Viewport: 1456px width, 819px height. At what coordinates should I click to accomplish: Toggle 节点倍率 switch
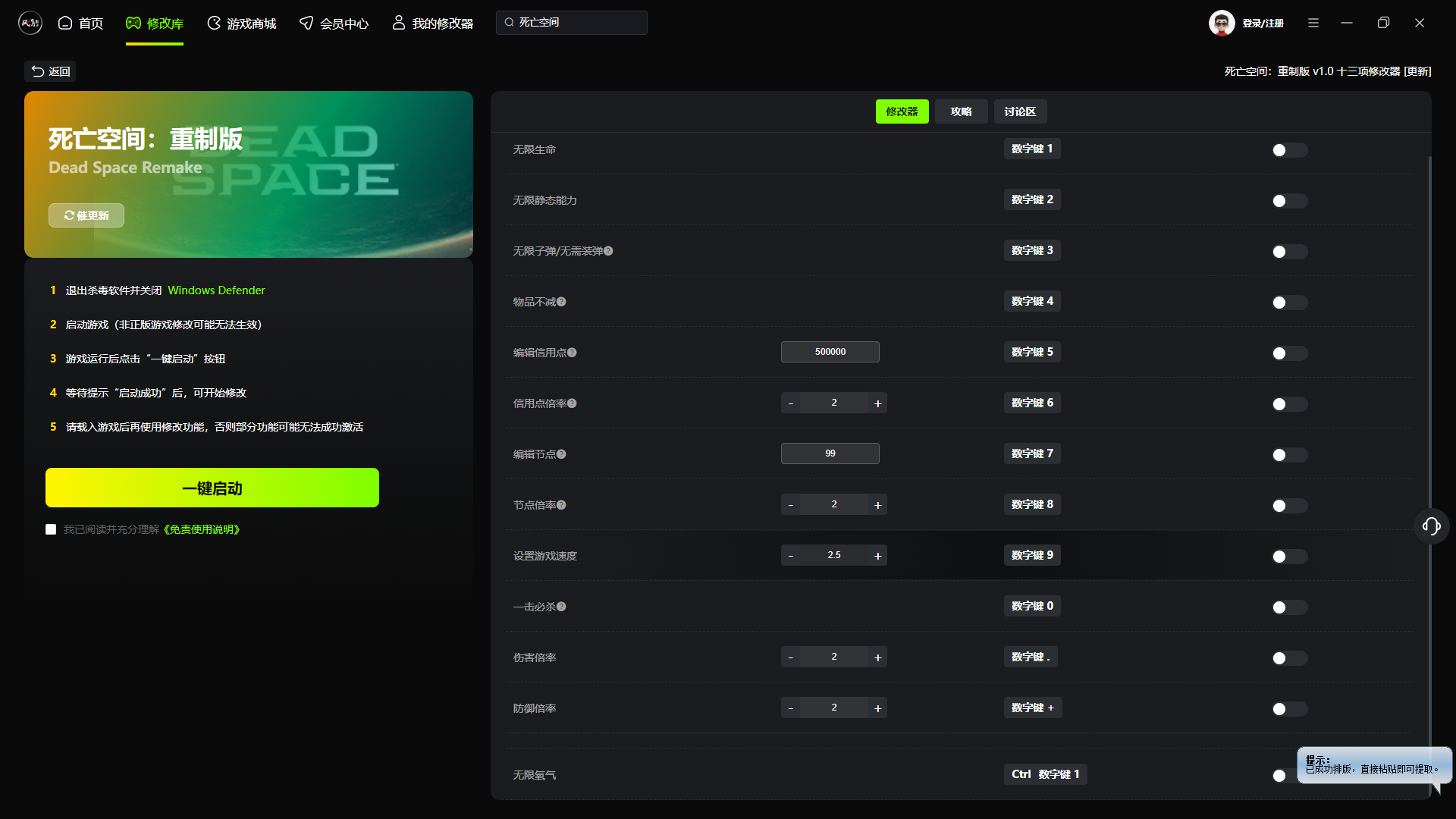tap(1289, 506)
